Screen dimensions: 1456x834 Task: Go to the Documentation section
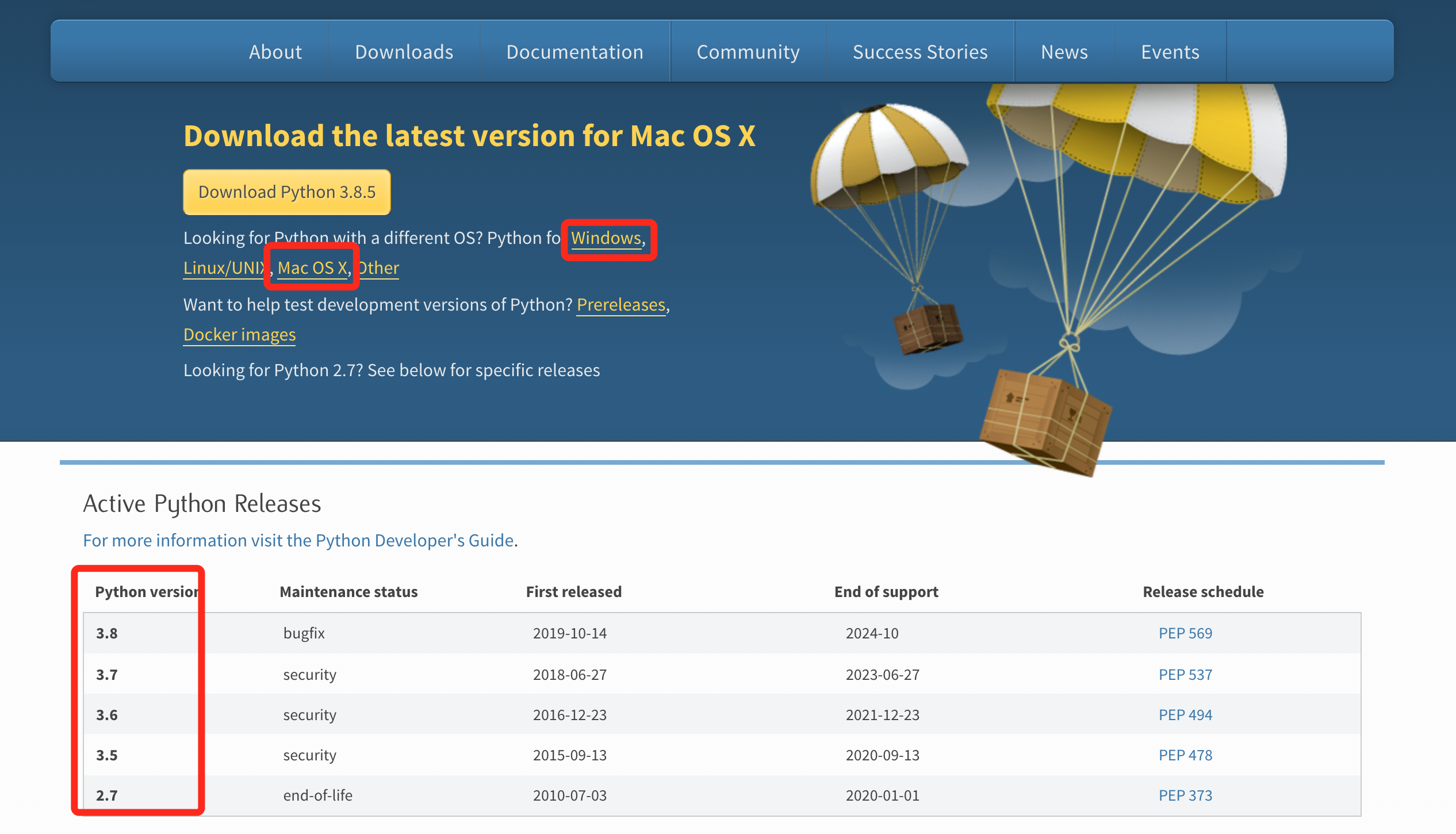pyautogui.click(x=574, y=52)
